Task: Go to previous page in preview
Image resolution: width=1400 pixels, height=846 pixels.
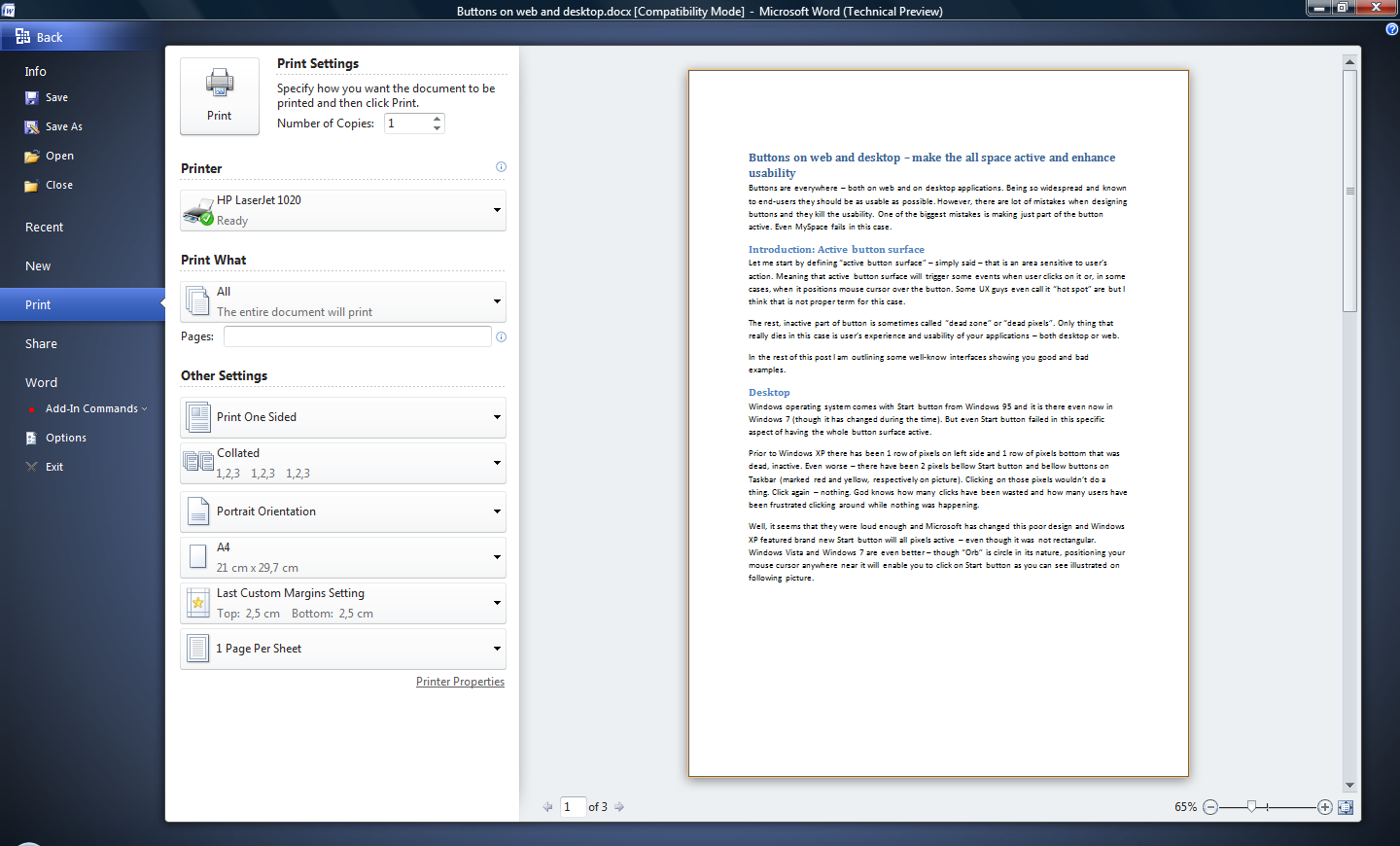Action: pos(547,806)
